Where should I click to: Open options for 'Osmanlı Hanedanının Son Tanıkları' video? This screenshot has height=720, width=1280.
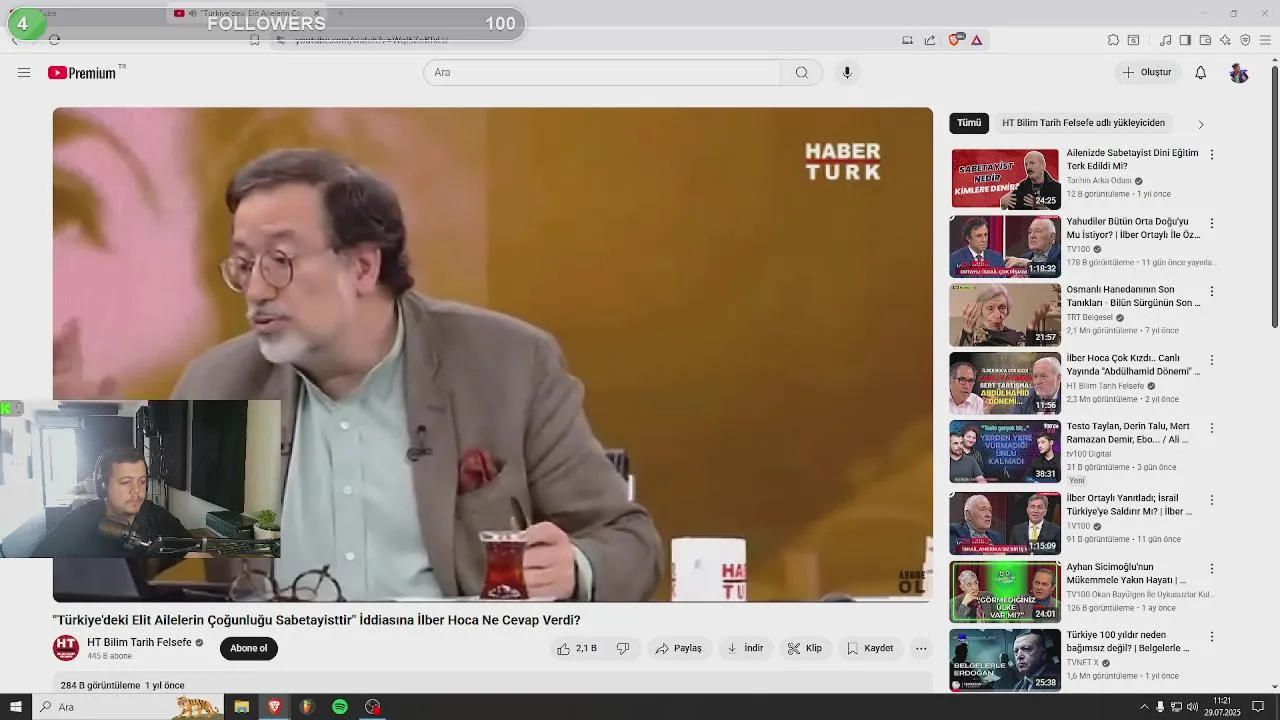point(1212,291)
